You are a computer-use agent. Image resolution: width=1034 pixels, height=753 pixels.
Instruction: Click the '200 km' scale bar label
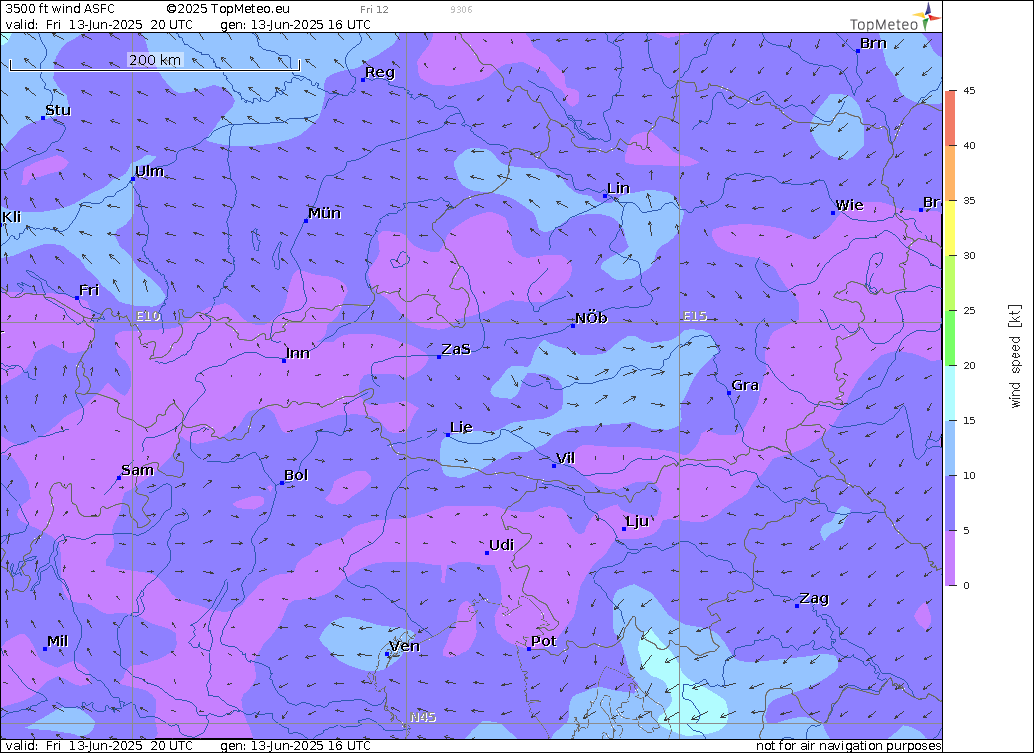pos(155,60)
